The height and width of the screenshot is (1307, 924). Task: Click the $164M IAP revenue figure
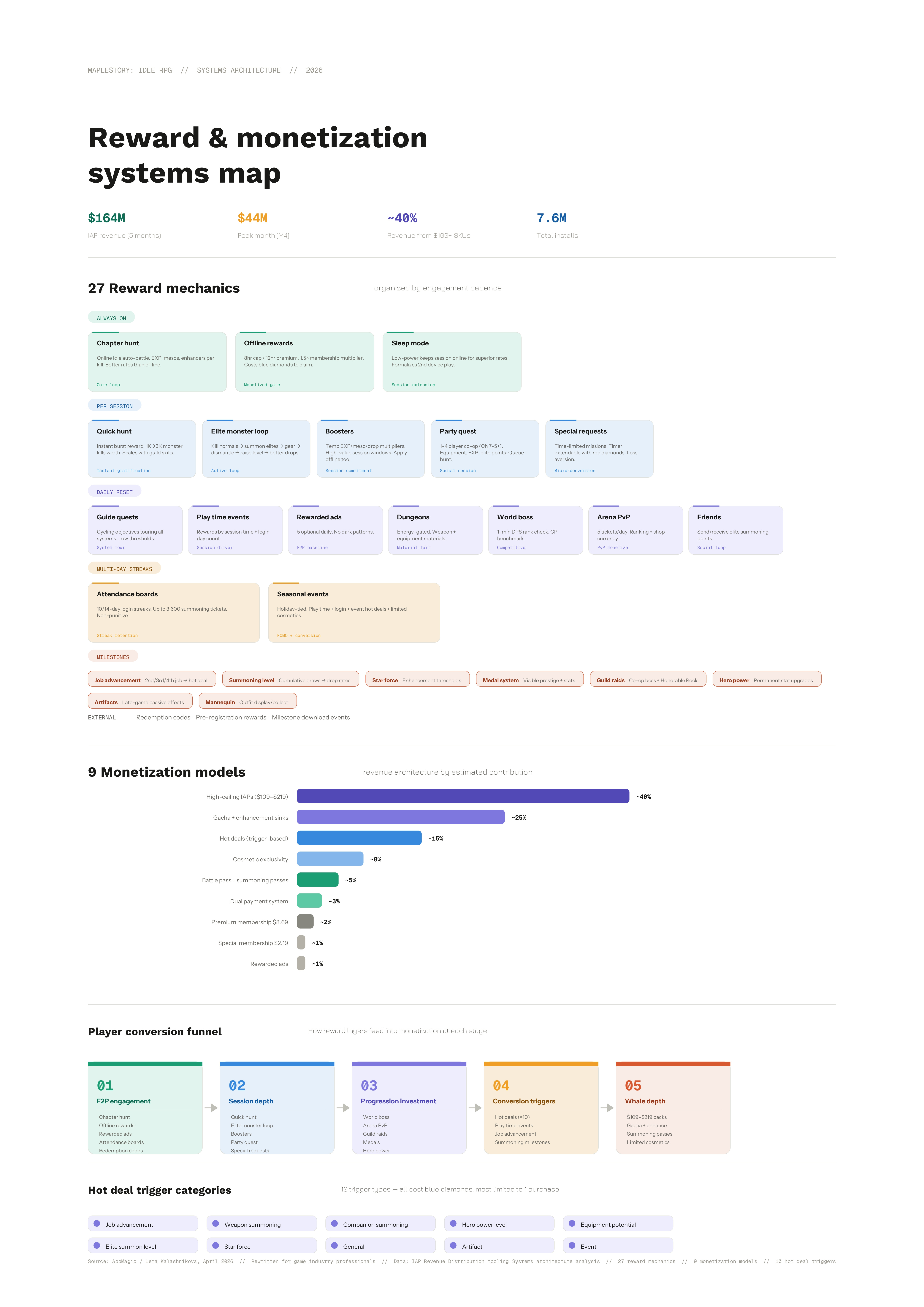(107, 218)
